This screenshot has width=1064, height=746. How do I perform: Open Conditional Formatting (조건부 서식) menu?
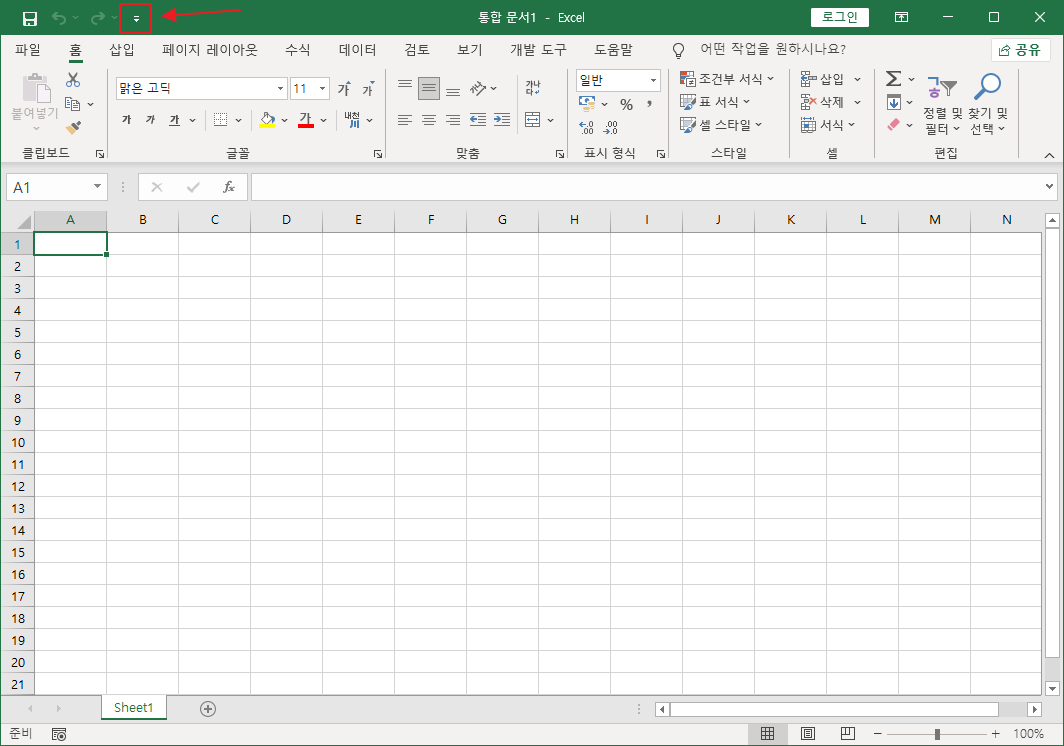(x=727, y=79)
